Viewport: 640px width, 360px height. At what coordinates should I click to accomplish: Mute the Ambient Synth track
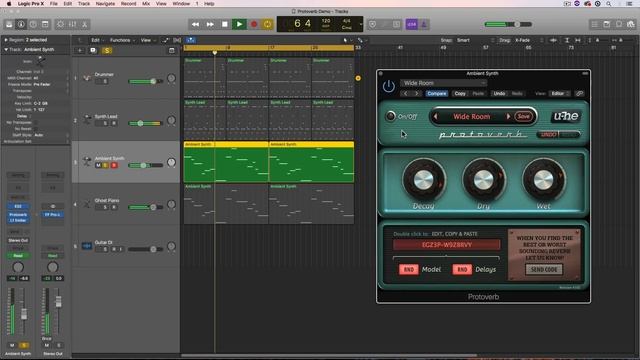pos(98,165)
